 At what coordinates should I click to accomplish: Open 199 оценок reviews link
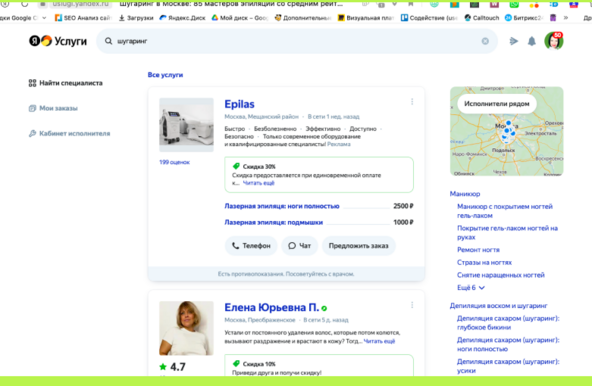click(x=174, y=162)
